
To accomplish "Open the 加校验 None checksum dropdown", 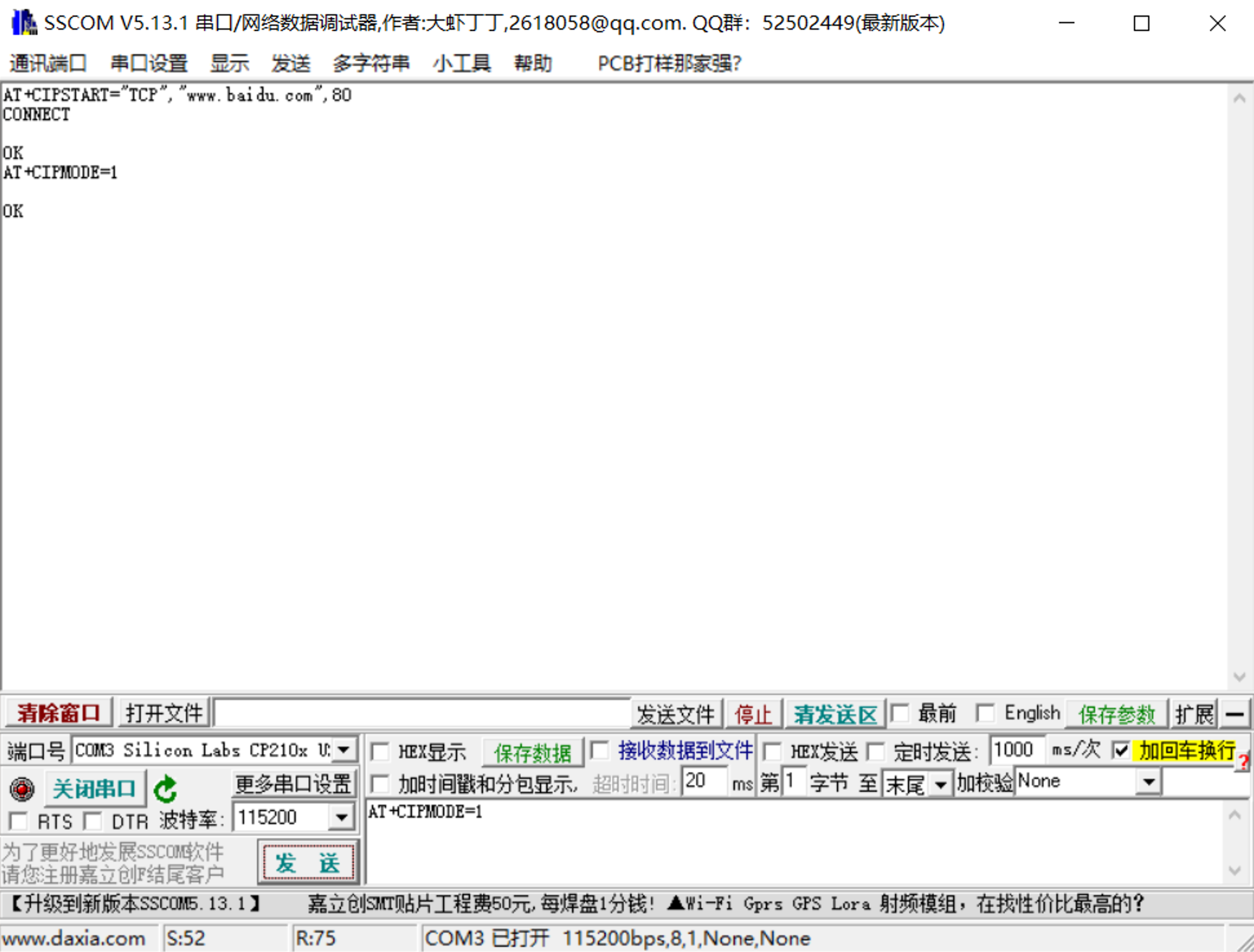I will pos(1148,782).
